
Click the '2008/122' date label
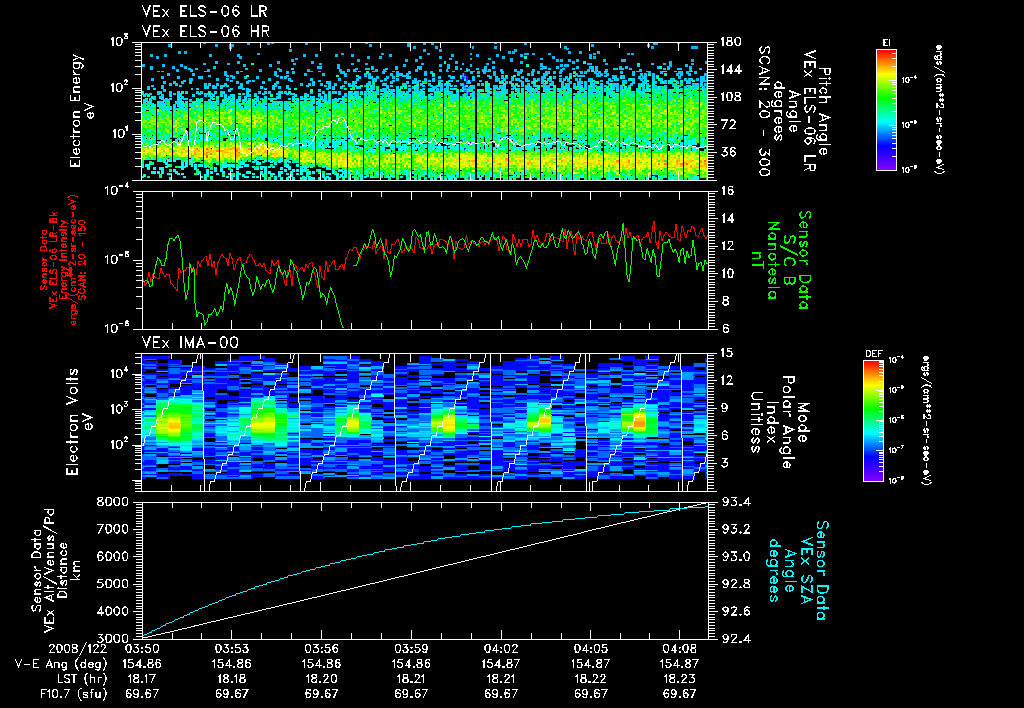click(x=78, y=649)
